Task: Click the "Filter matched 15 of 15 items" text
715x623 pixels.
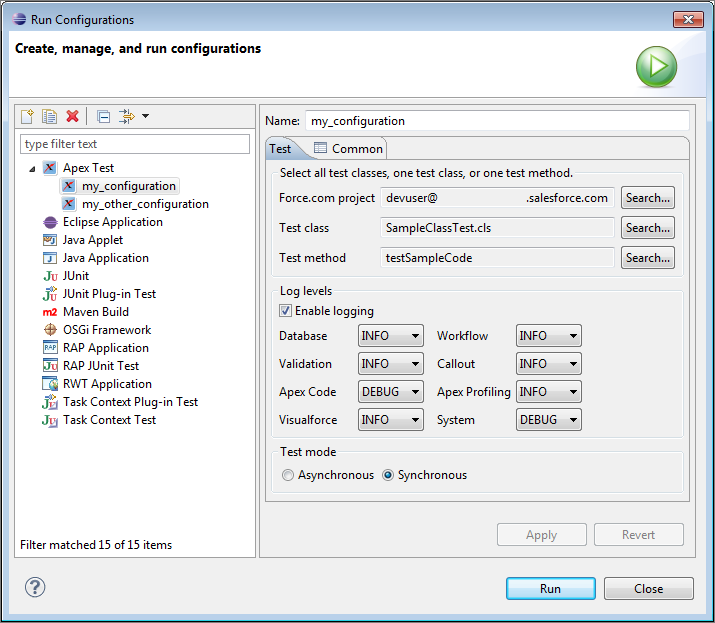Action: click(x=96, y=545)
